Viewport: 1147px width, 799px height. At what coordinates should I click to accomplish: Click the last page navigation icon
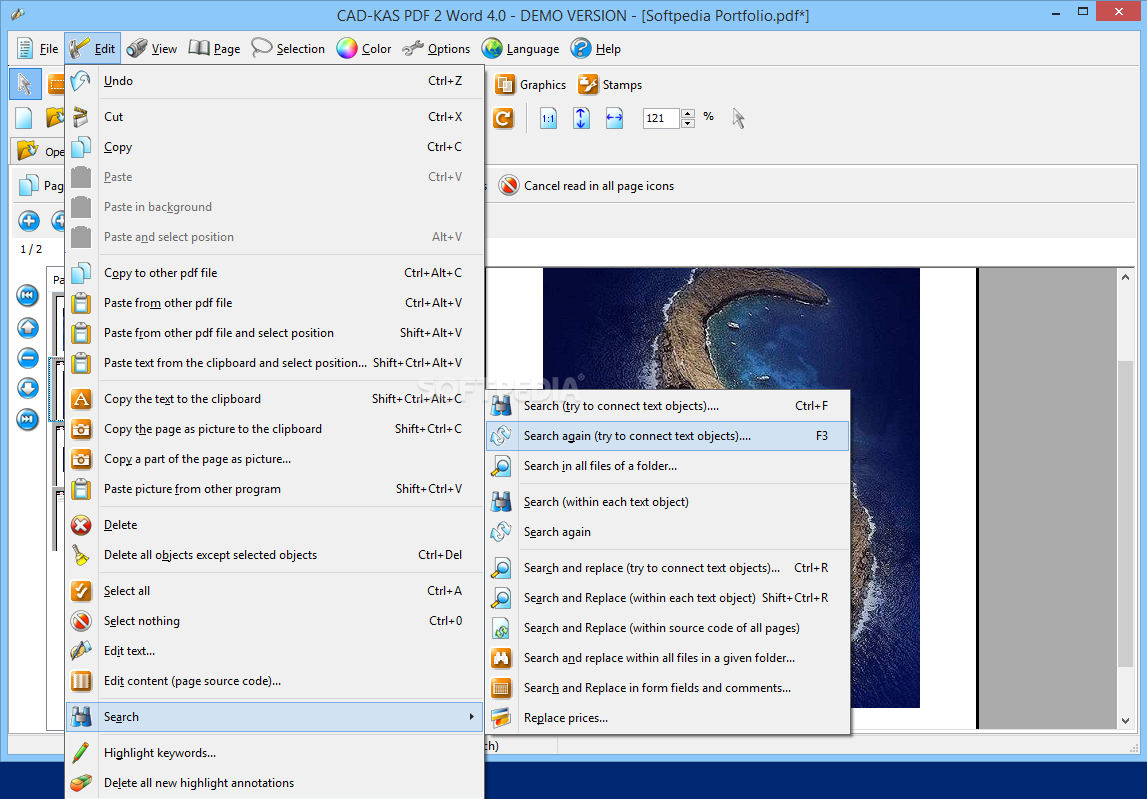(28, 419)
